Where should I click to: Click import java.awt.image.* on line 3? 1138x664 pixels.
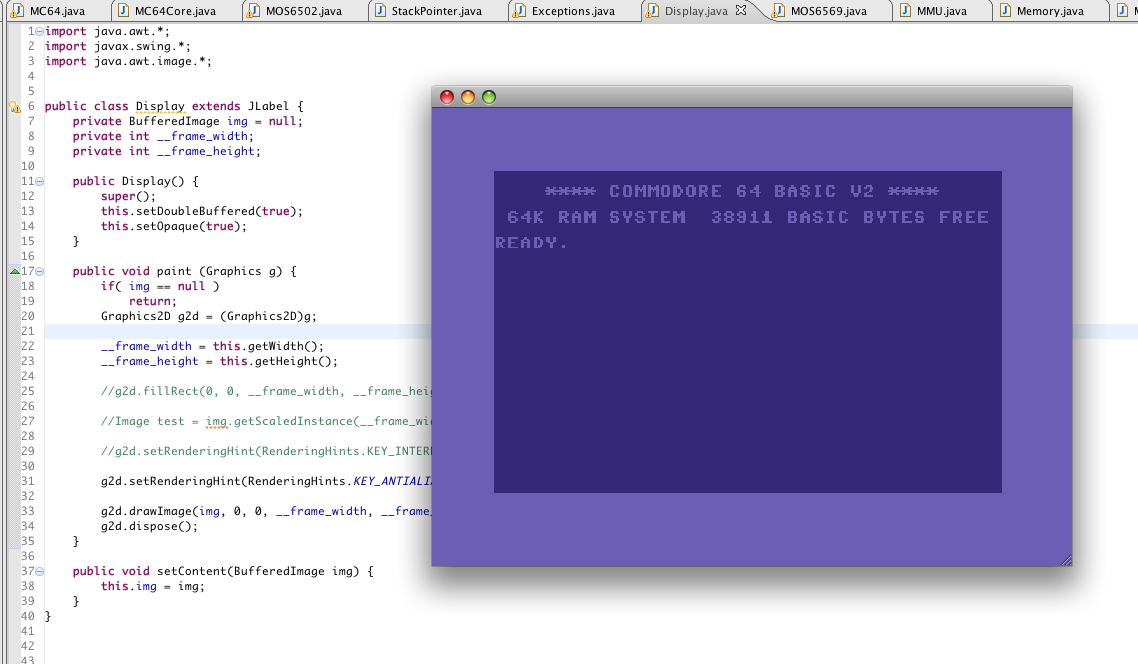tap(128, 61)
